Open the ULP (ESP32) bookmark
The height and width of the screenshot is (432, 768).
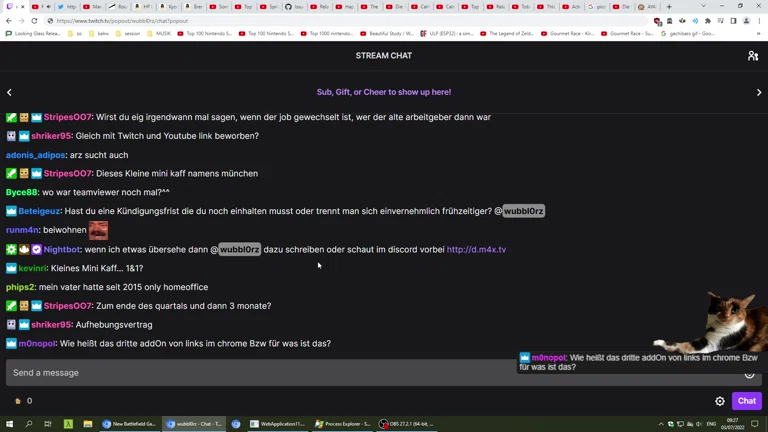click(x=448, y=34)
